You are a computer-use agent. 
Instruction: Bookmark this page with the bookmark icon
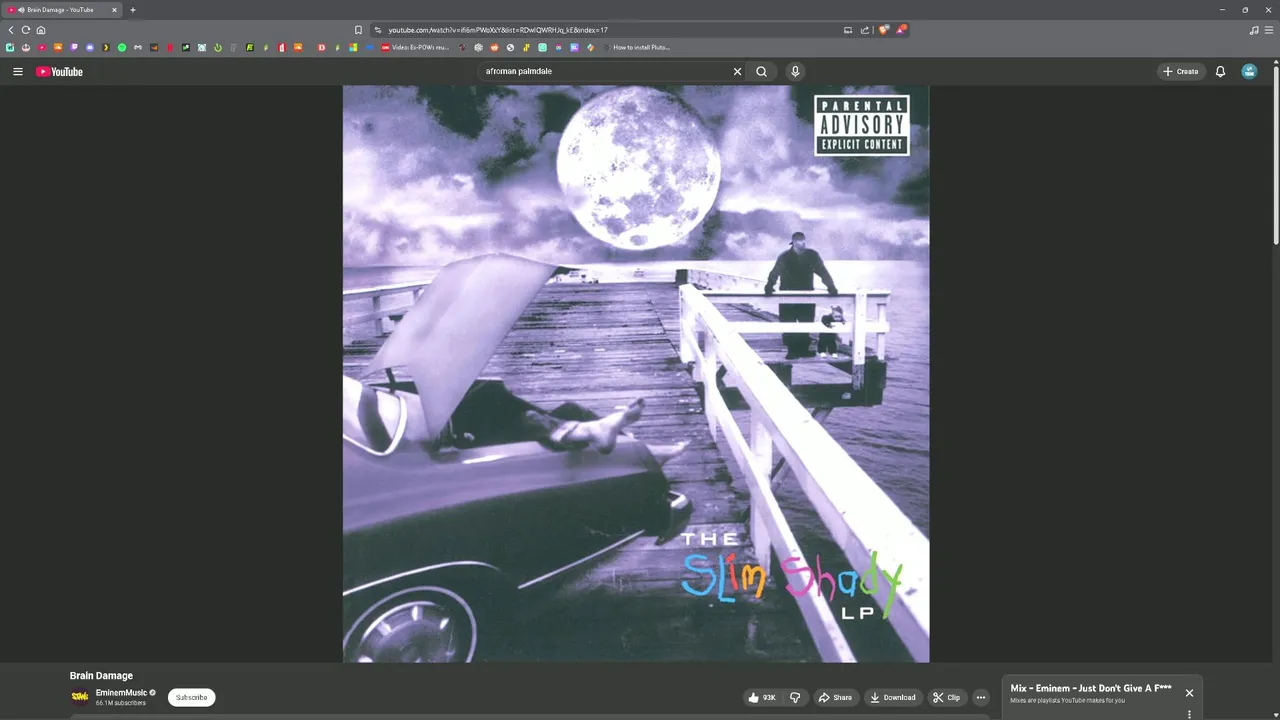[358, 30]
